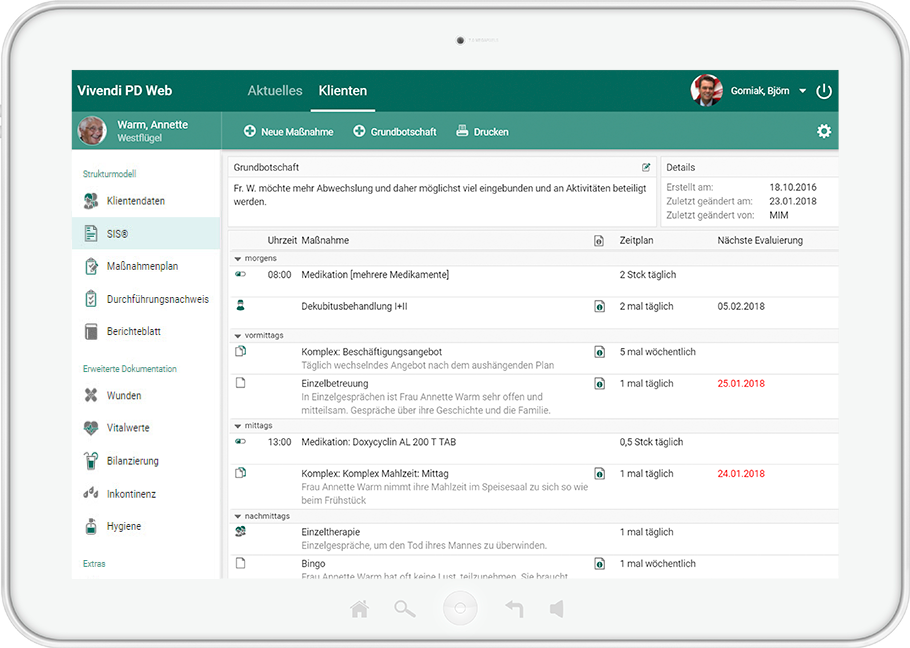Screen dimensions: 910x648
Task: Click info icon on Komplex Mahlzeit Mittag row
Action: coord(600,474)
